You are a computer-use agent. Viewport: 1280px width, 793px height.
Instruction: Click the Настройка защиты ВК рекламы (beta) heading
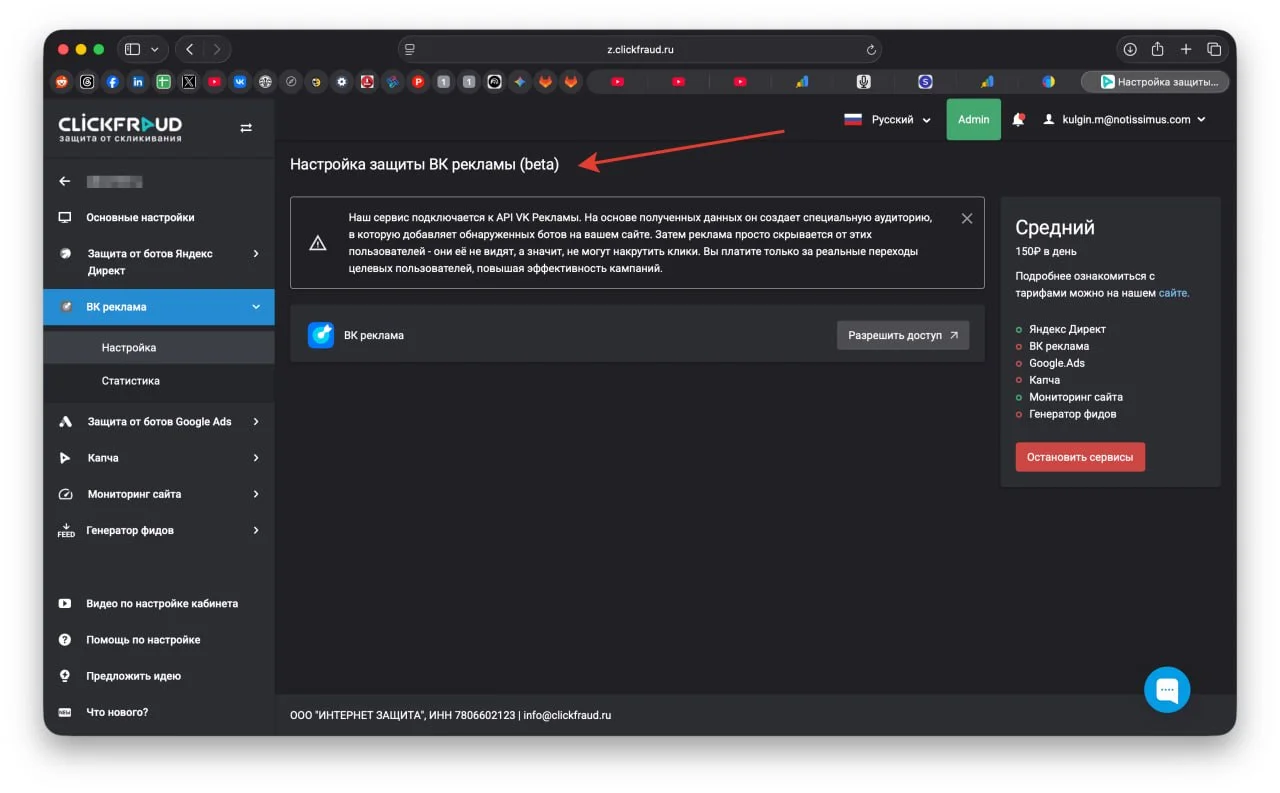click(x=425, y=164)
